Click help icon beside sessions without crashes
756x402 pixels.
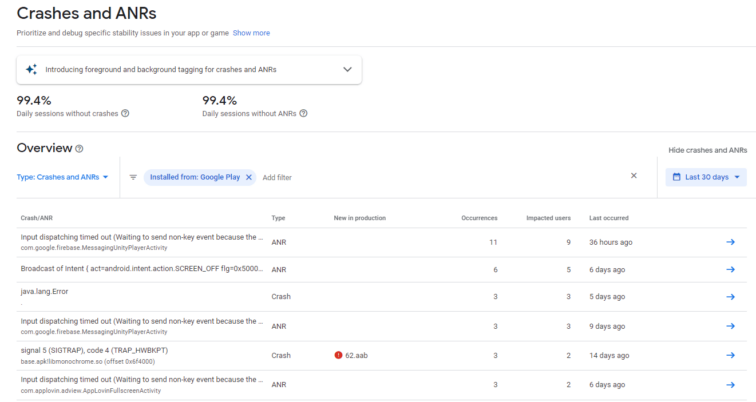[125, 113]
